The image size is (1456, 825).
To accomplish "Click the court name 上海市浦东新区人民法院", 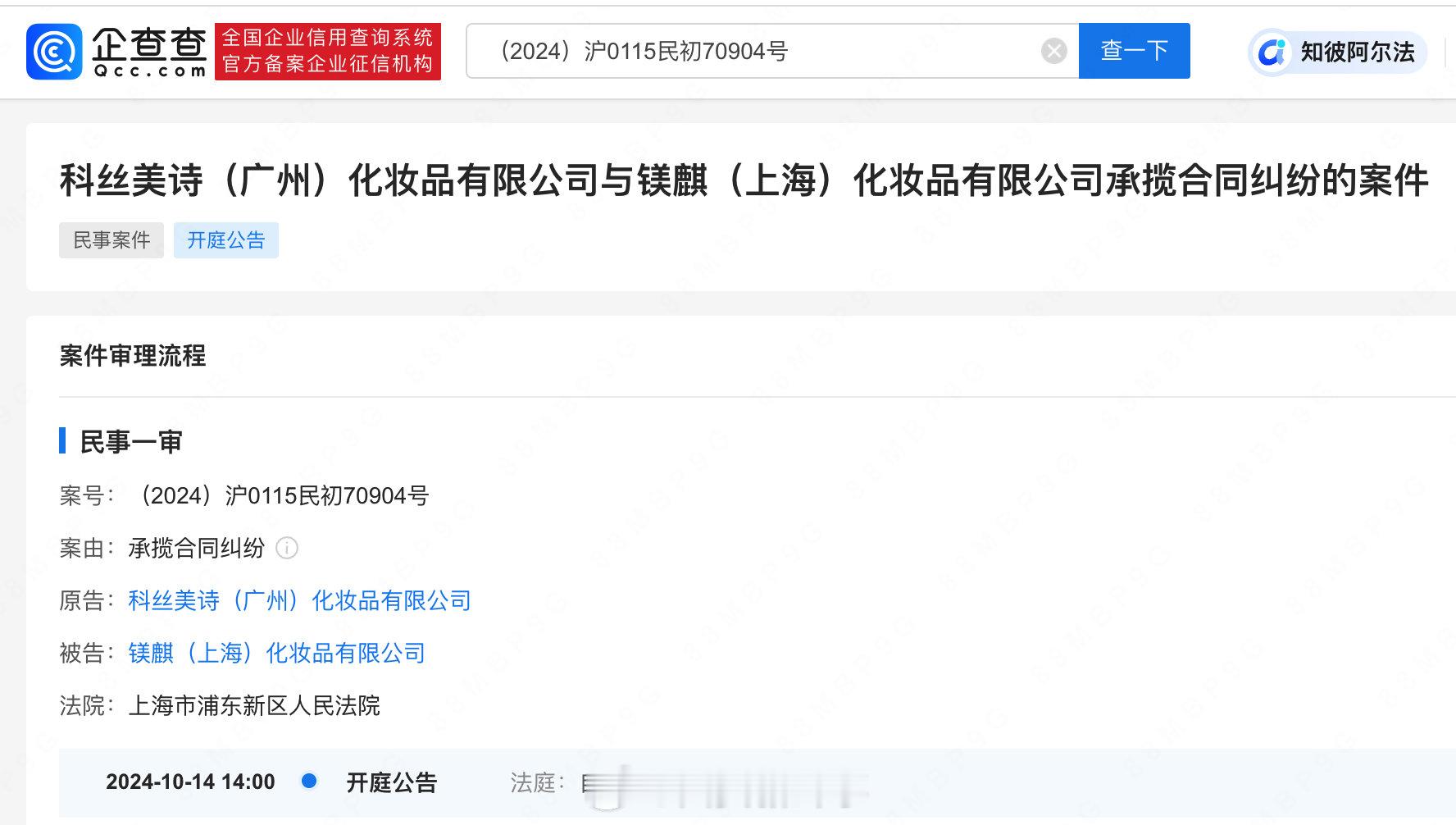I will coord(254,705).
